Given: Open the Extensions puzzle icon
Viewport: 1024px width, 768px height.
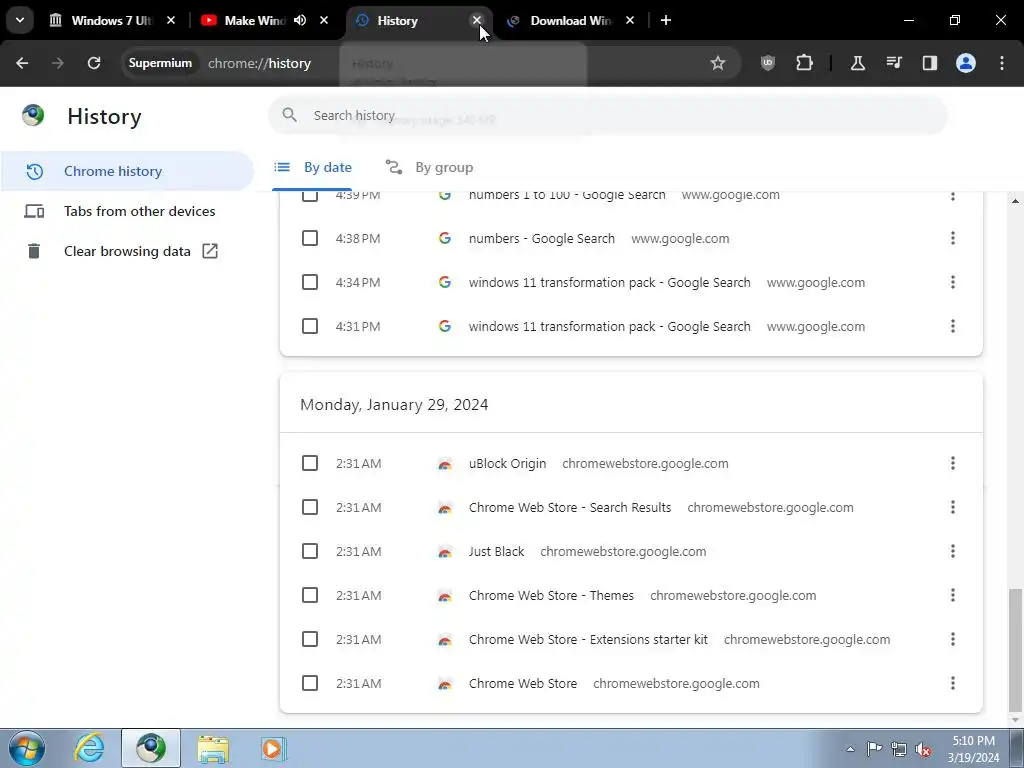Looking at the screenshot, I should click(805, 63).
